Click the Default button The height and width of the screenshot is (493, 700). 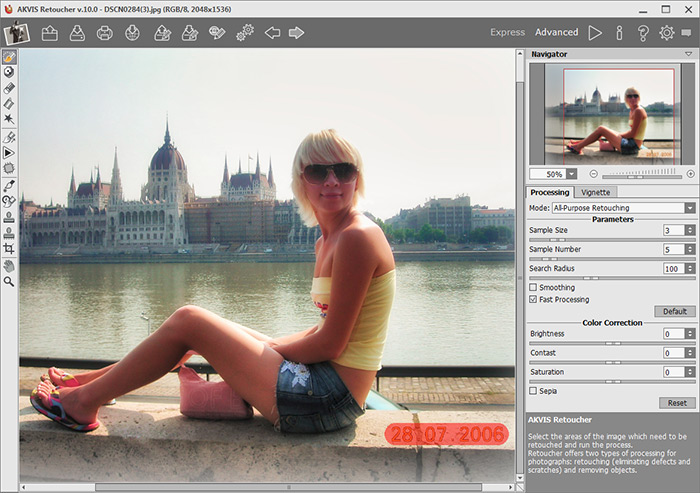(x=675, y=311)
